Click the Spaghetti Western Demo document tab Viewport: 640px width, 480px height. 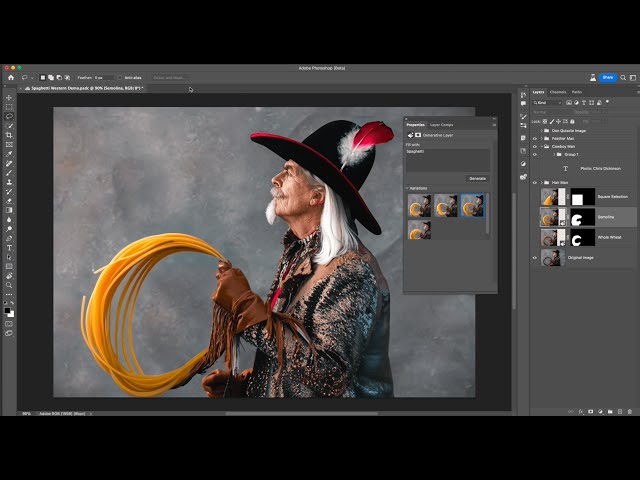click(84, 88)
